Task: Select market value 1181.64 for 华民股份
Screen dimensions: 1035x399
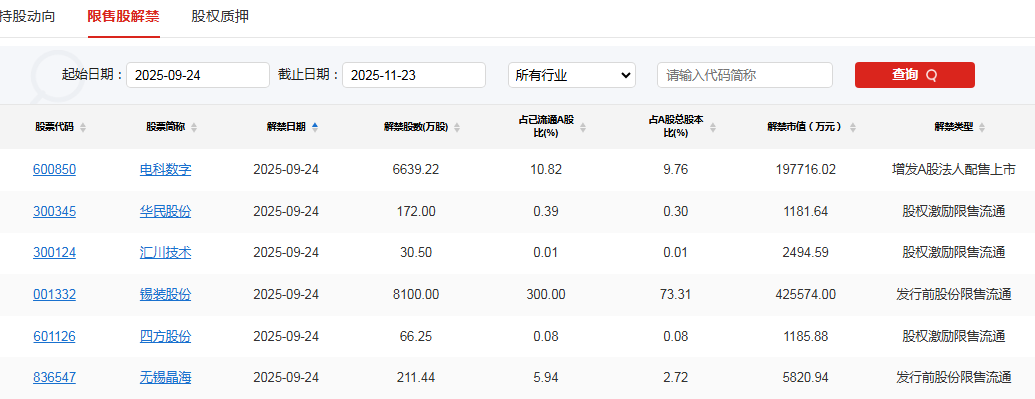Action: click(805, 211)
